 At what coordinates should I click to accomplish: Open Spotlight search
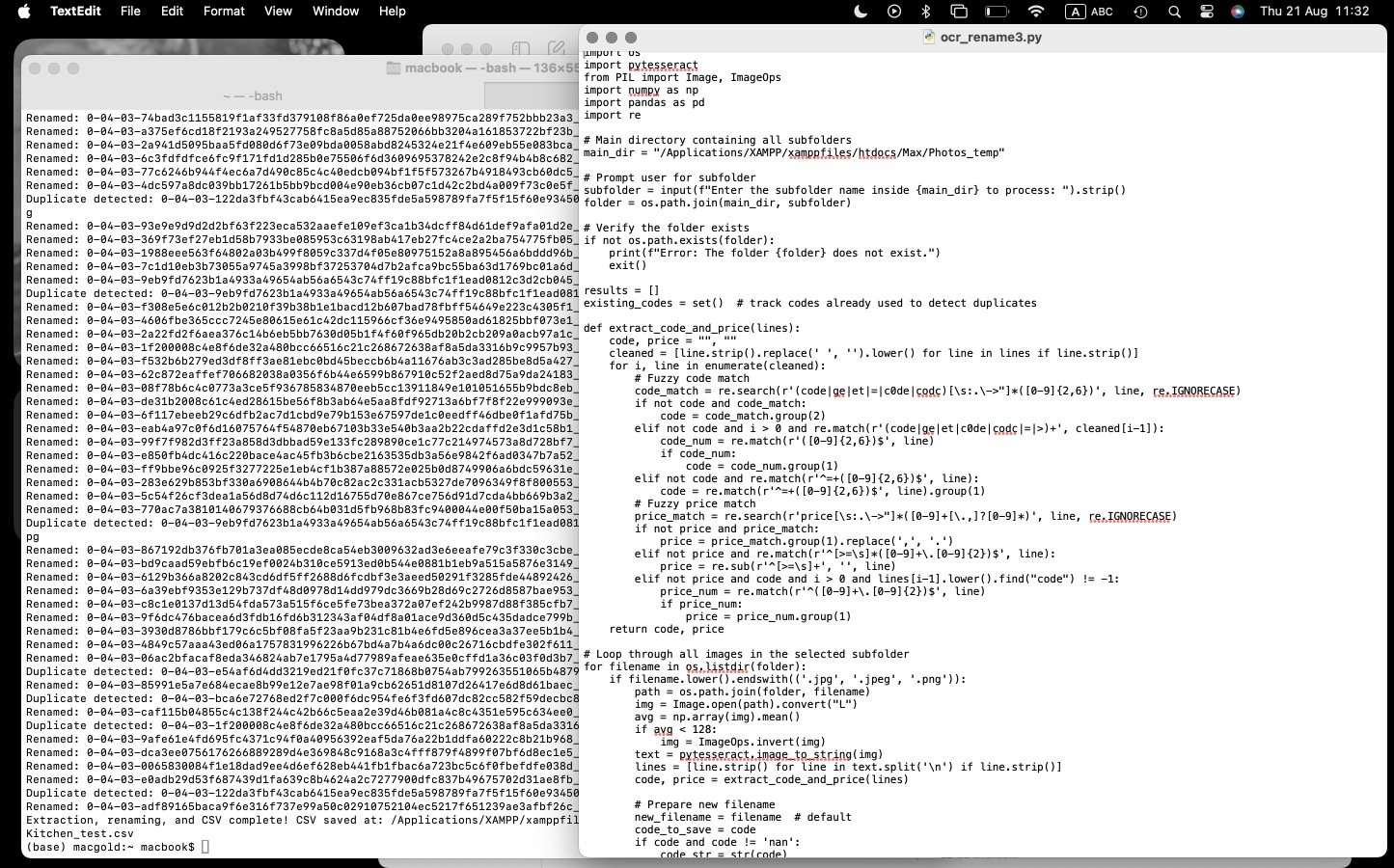(x=1176, y=12)
